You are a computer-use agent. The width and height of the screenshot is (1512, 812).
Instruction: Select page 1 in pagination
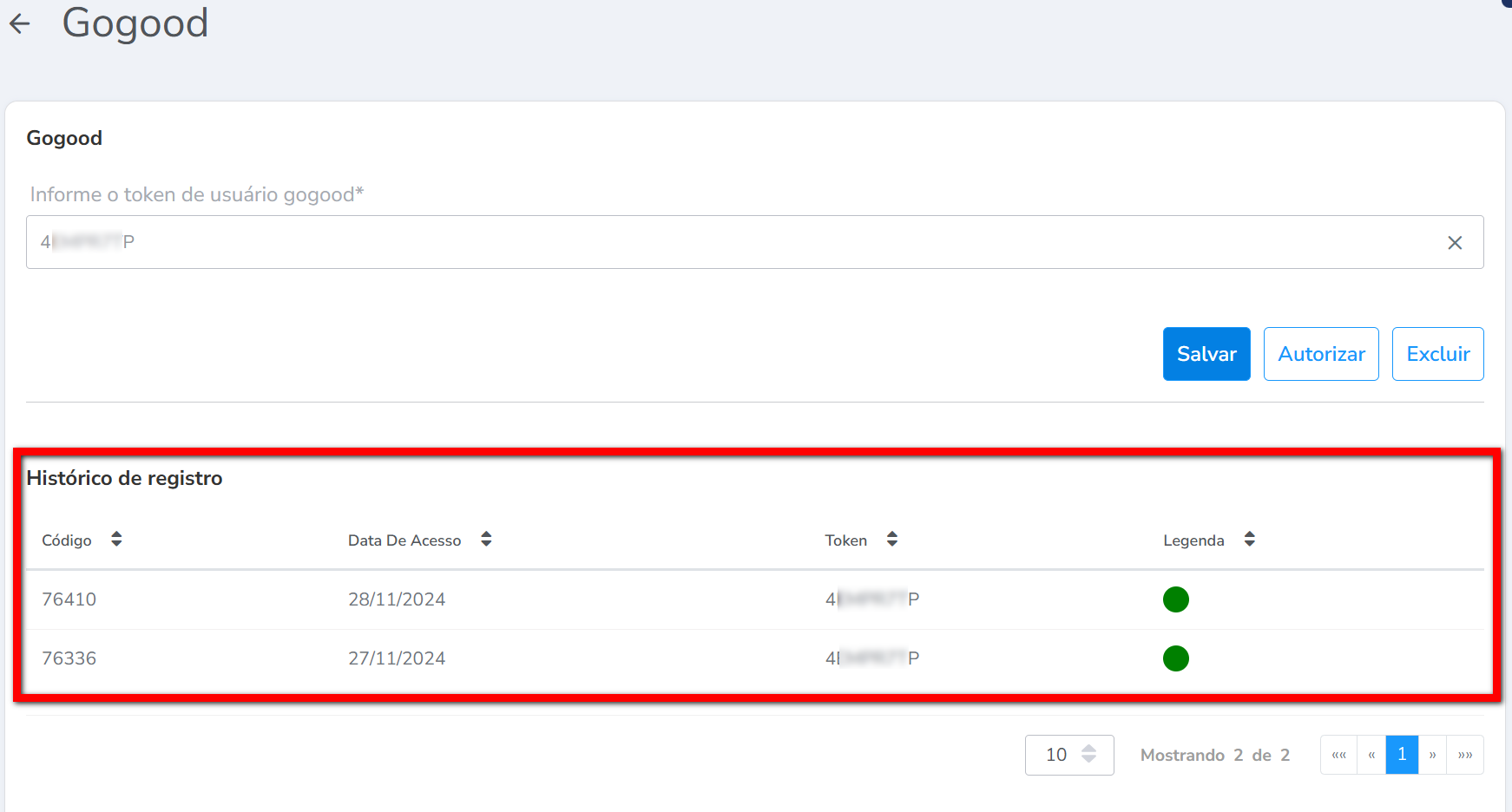[x=1402, y=755]
